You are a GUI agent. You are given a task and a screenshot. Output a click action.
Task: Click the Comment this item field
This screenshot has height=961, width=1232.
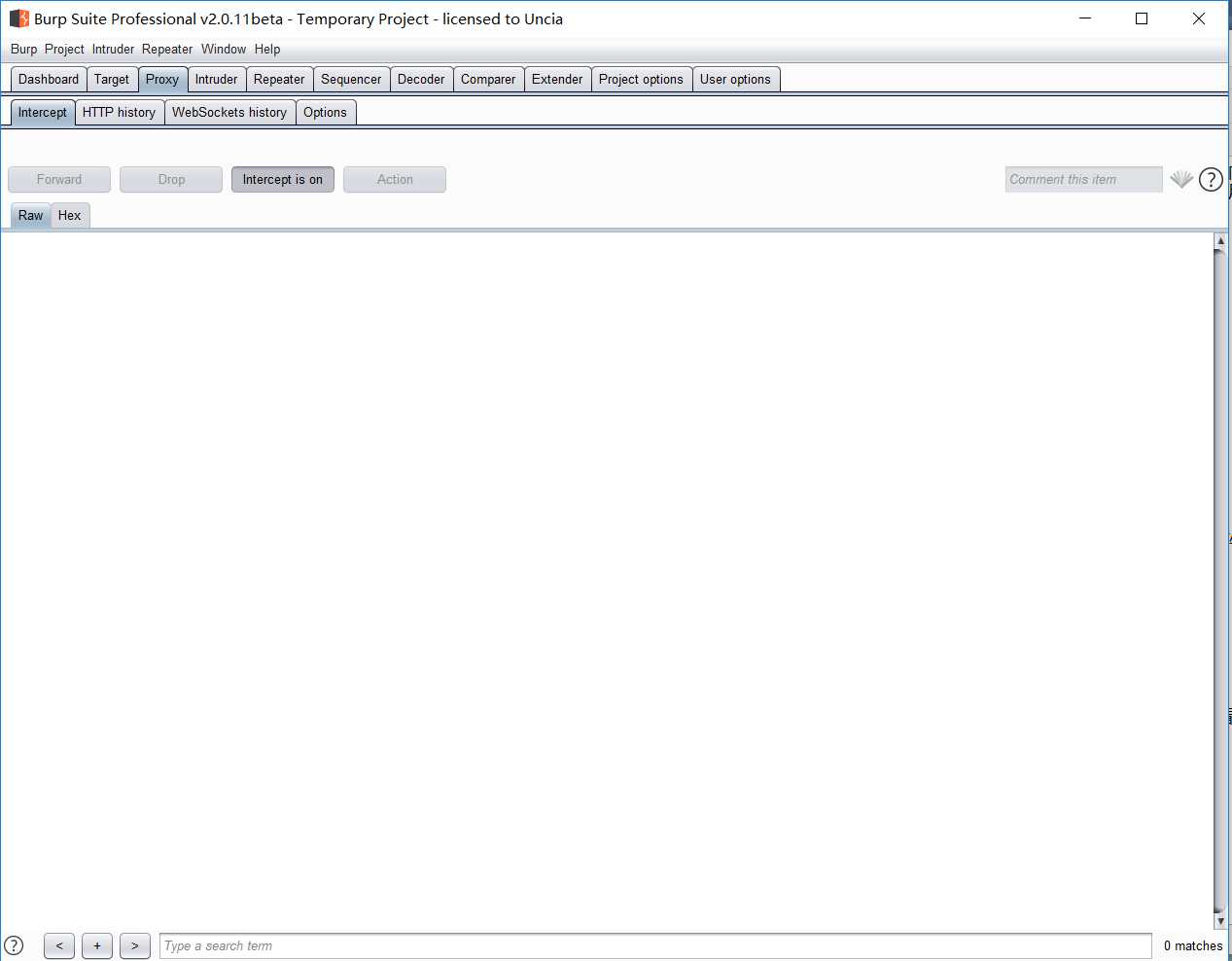(x=1083, y=179)
